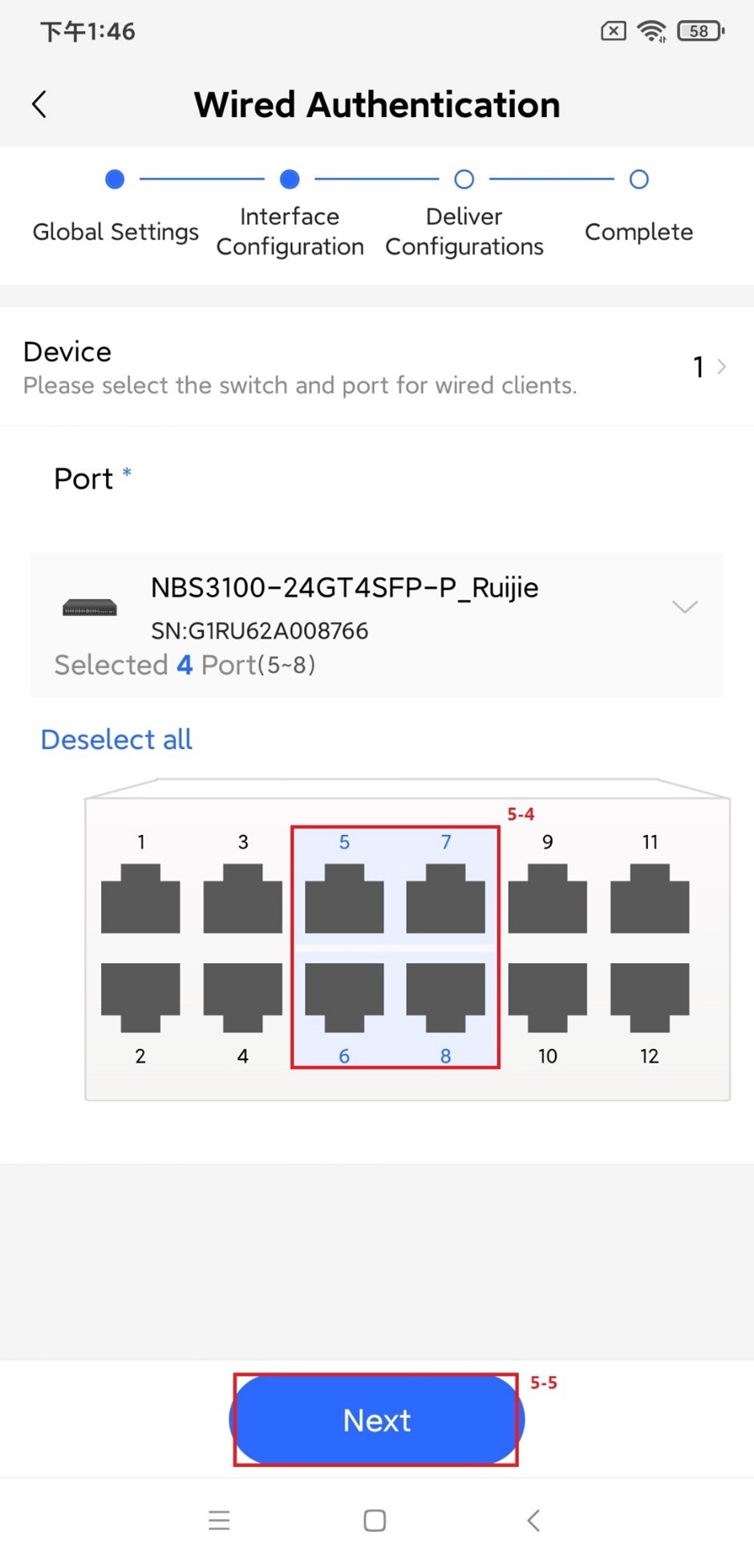Select switch port 10 icon
The height and width of the screenshot is (1568, 754).
point(547,997)
